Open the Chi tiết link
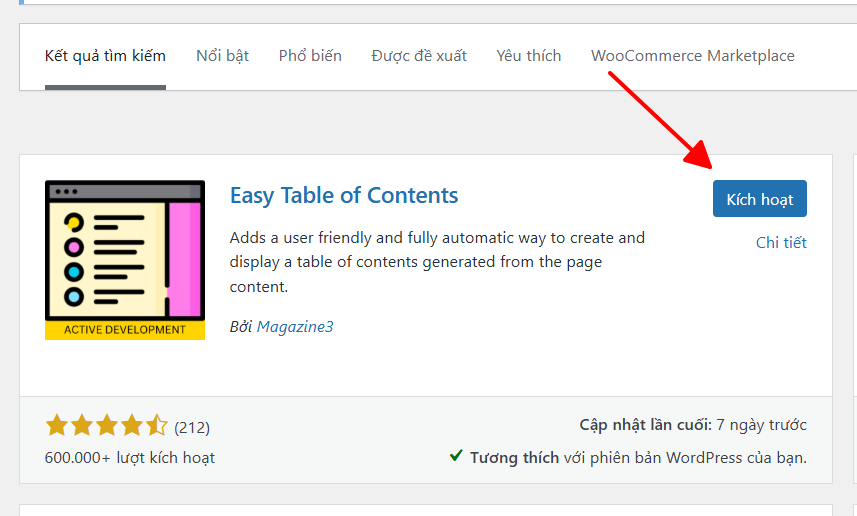 tap(781, 242)
